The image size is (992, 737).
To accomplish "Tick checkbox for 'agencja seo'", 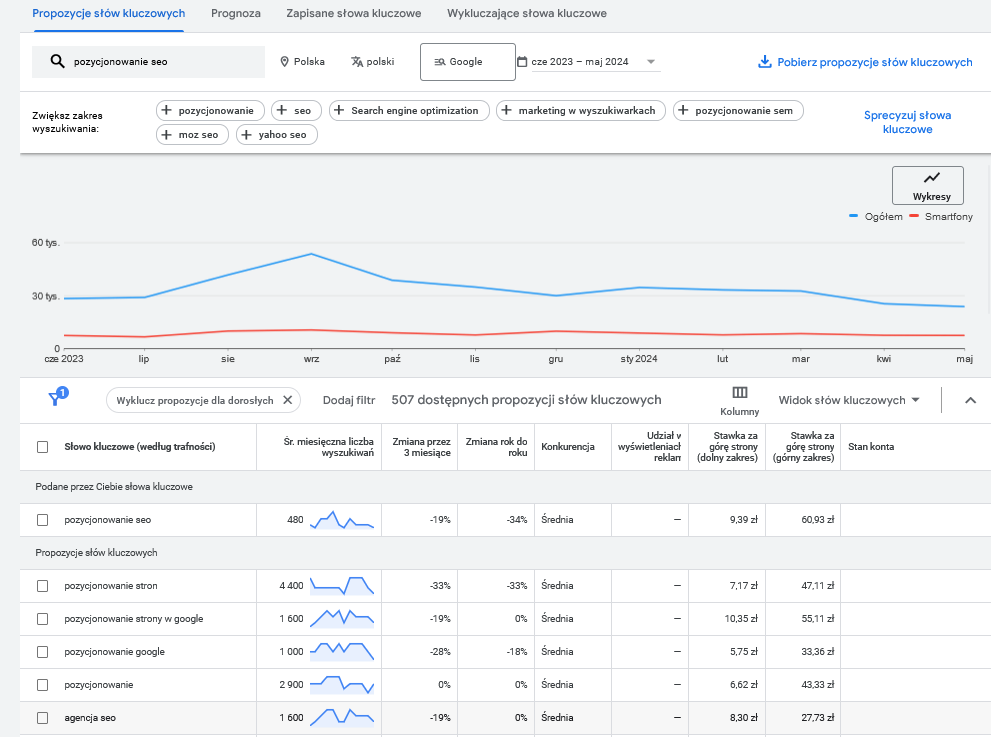I will coord(42,717).
